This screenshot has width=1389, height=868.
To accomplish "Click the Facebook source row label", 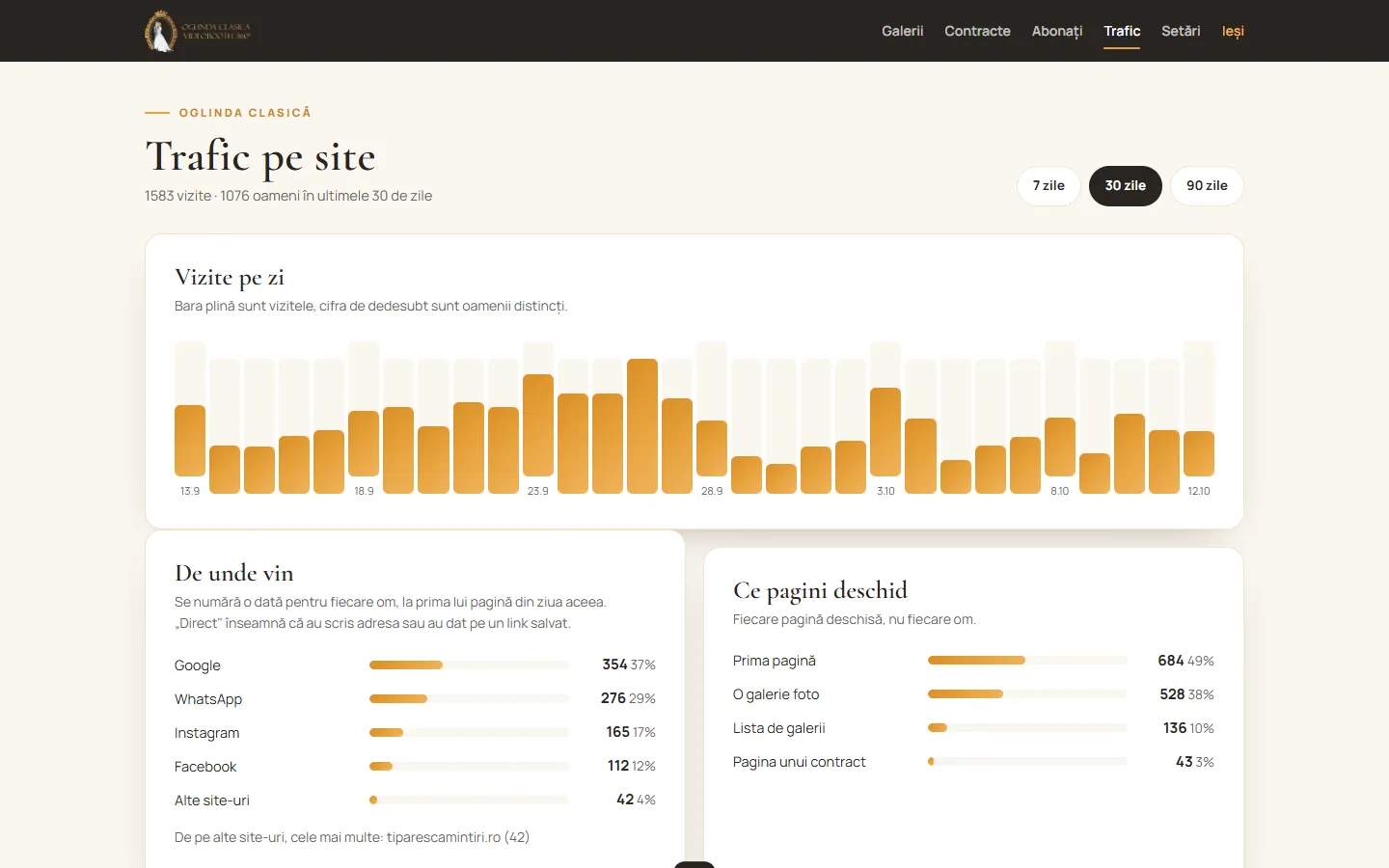I will (205, 767).
